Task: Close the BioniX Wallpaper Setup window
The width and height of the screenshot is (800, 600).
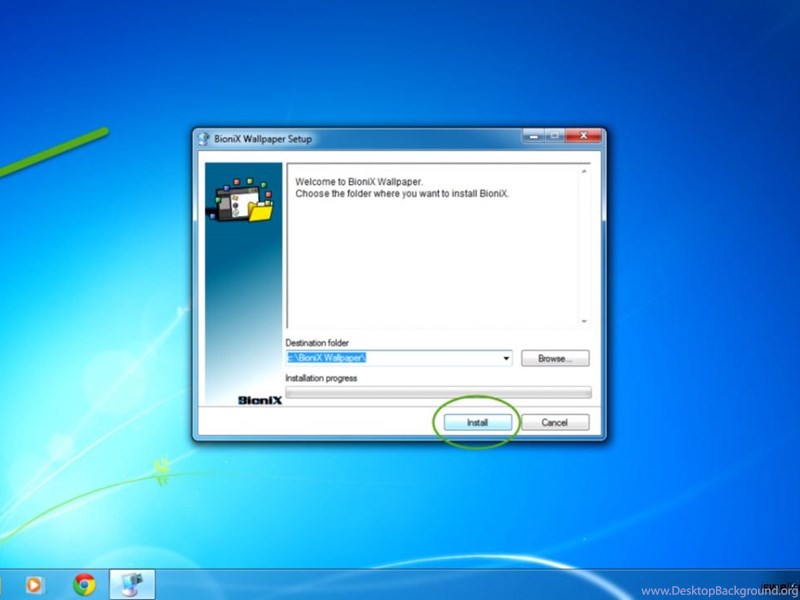Action: click(x=584, y=136)
